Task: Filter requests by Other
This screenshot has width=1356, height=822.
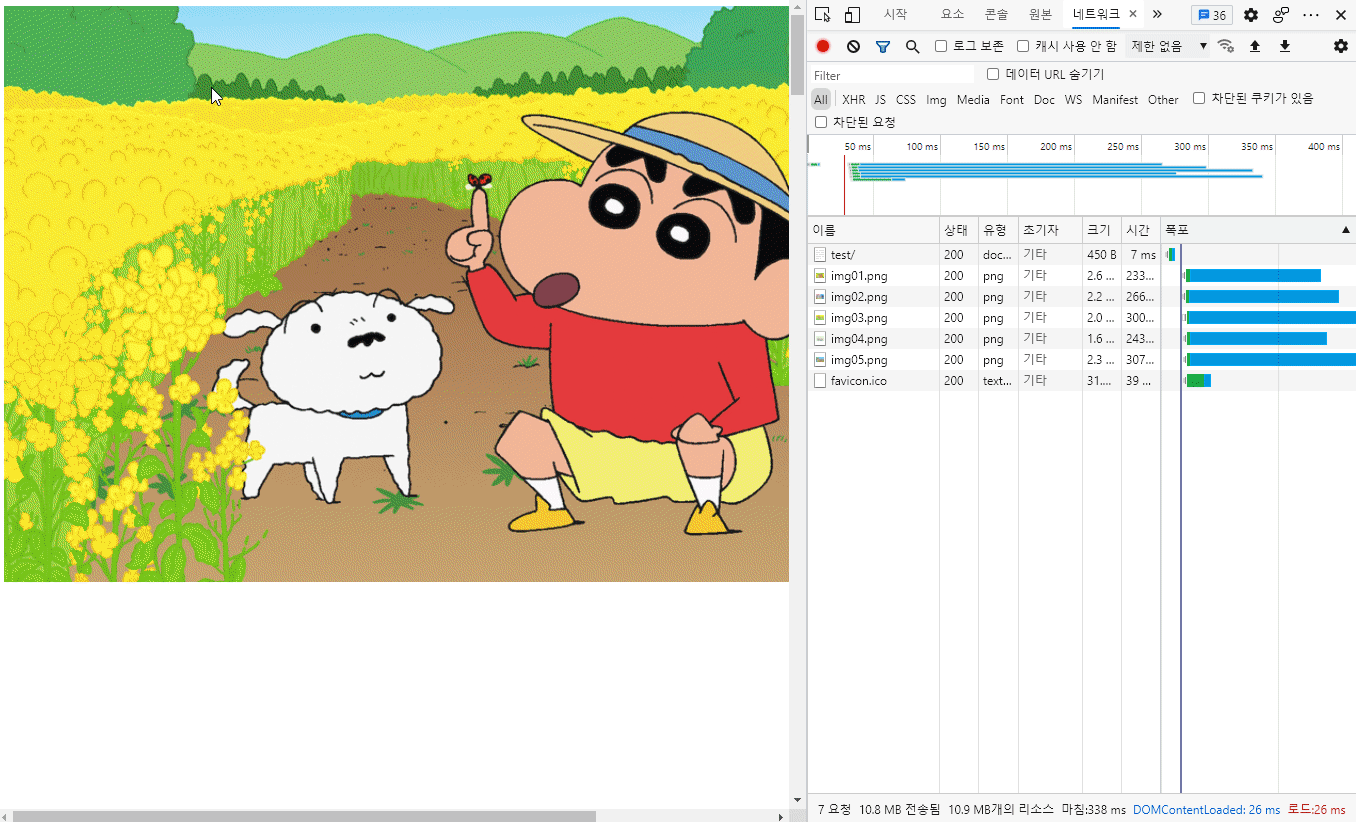Action: [1163, 100]
